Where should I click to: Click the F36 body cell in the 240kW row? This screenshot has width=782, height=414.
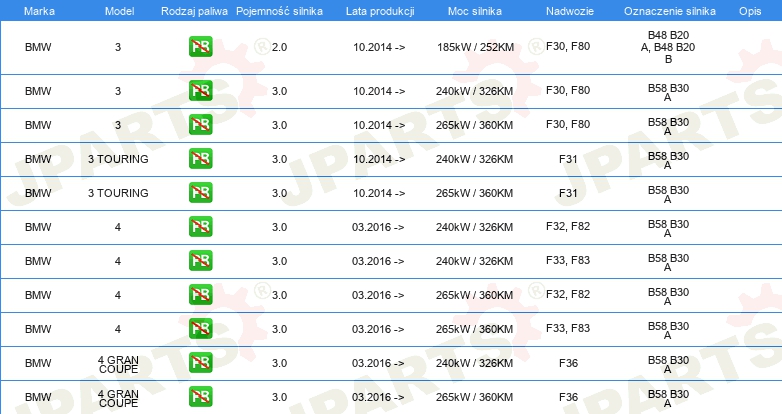point(568,363)
